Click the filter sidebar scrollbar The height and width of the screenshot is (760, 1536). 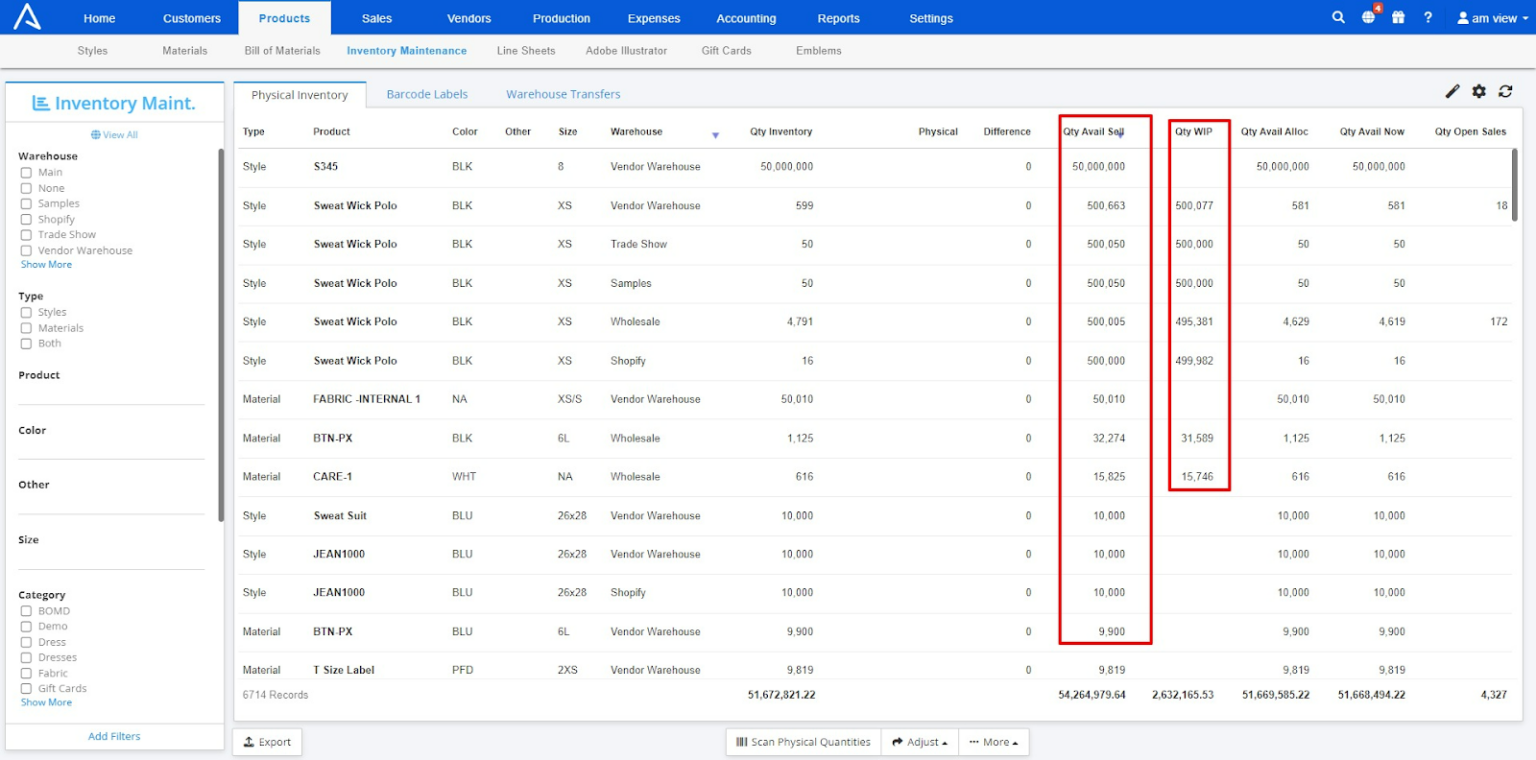(x=221, y=334)
